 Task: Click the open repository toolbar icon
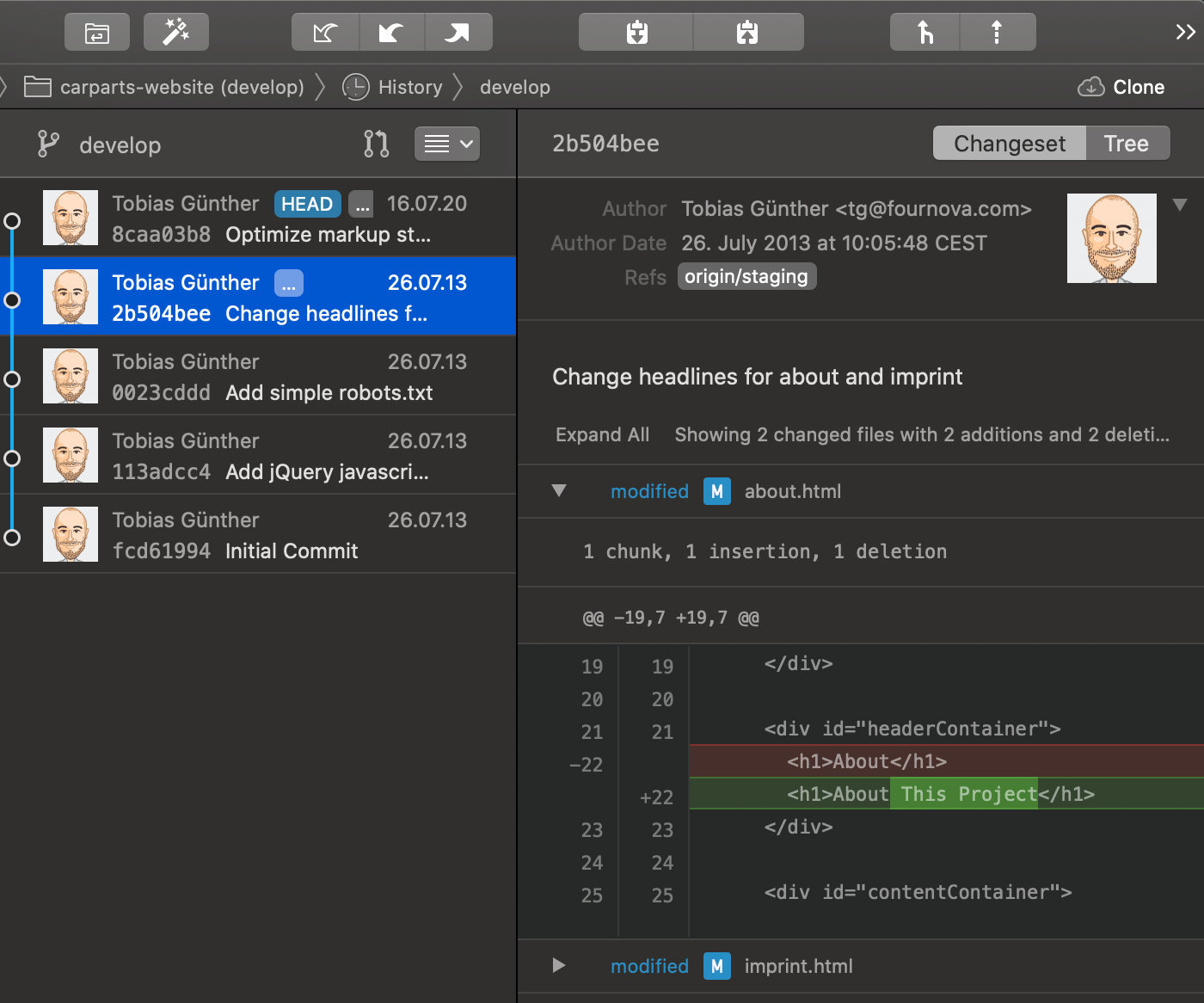(x=96, y=32)
